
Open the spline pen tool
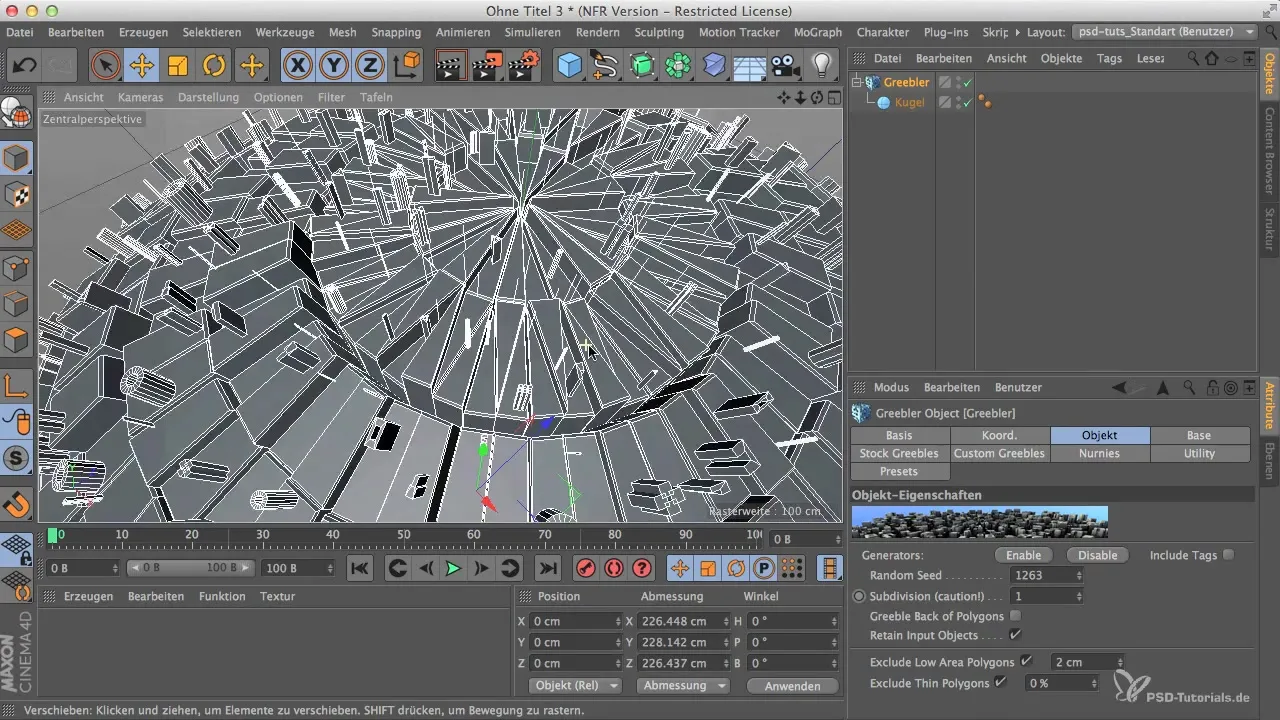[605, 67]
